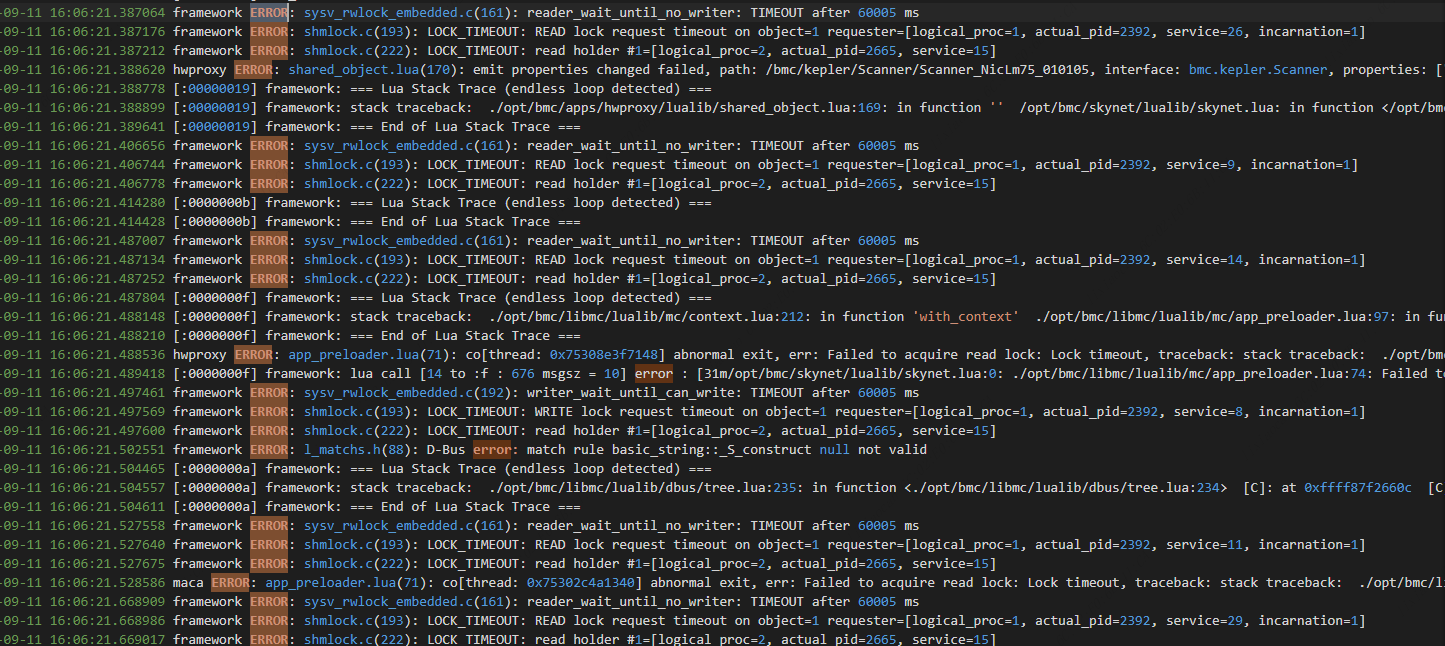Select the value 'service=11' in the log
This screenshot has height=646, width=1445.
coord(1204,545)
